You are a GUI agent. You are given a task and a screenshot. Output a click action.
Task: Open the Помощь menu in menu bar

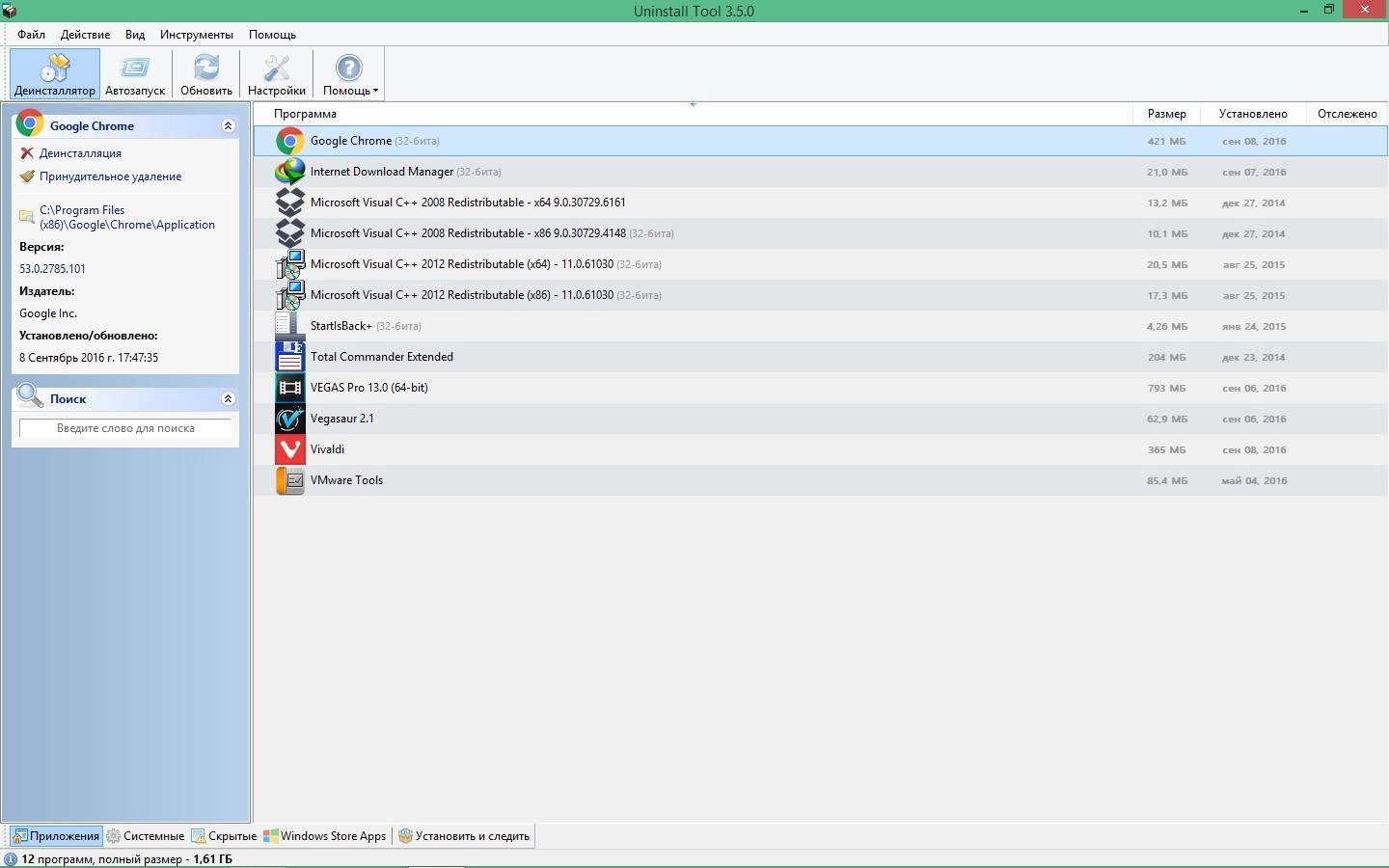click(x=272, y=34)
